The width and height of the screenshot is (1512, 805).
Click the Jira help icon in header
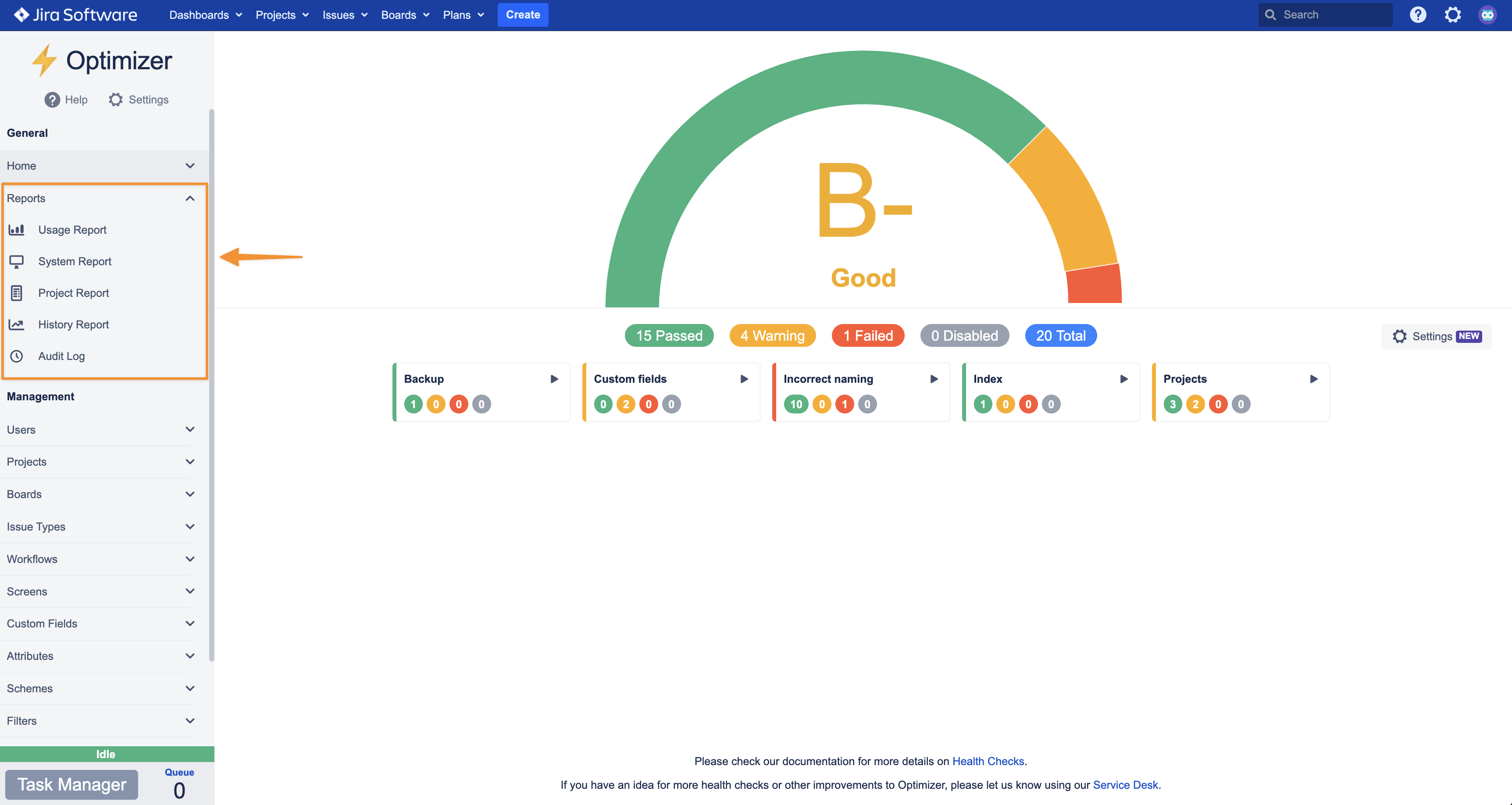(x=1417, y=14)
